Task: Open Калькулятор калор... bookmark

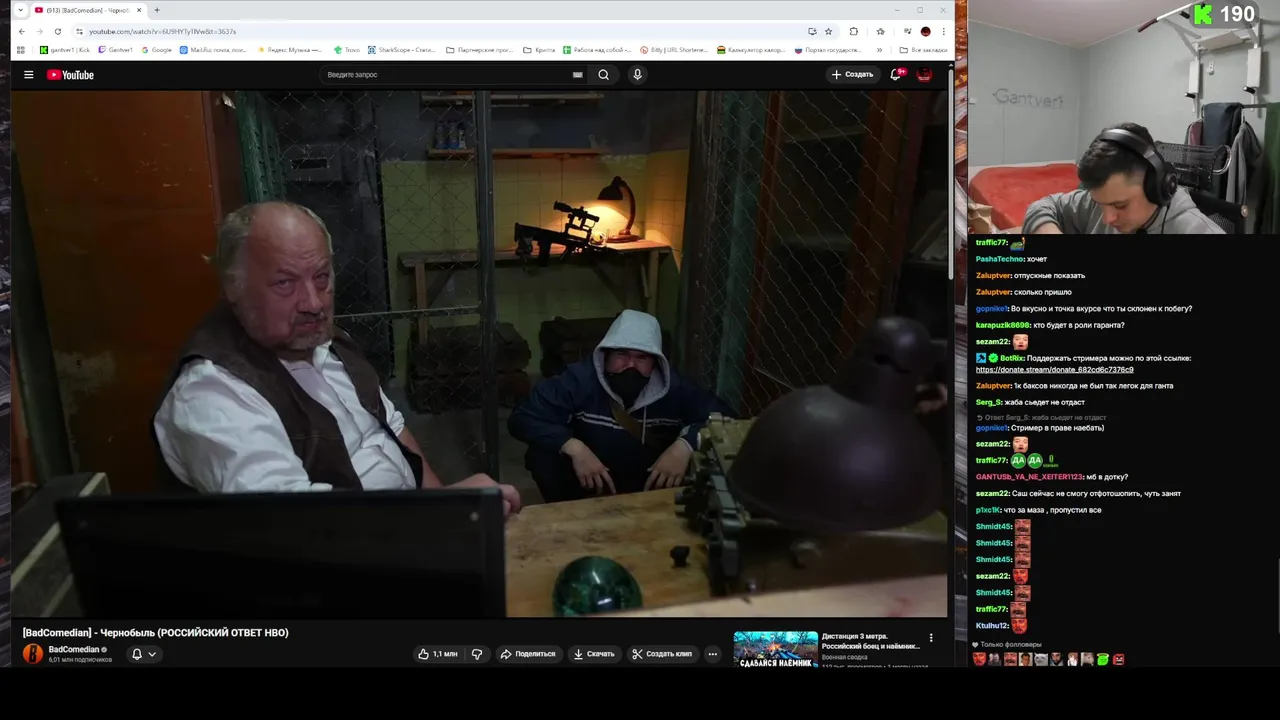Action: (751, 50)
